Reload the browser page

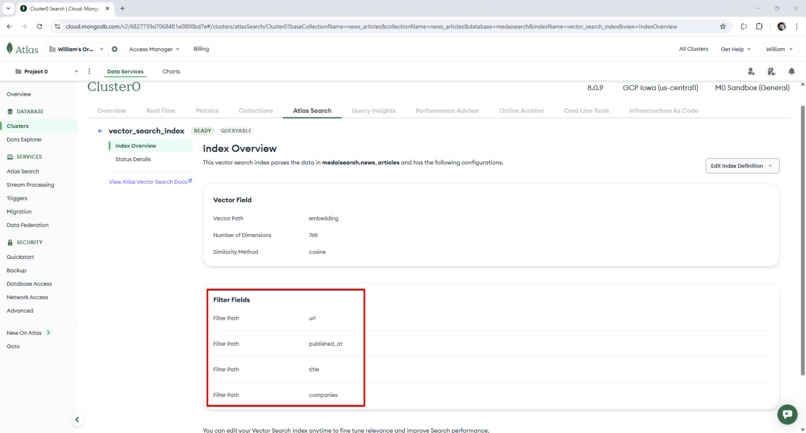click(x=40, y=26)
